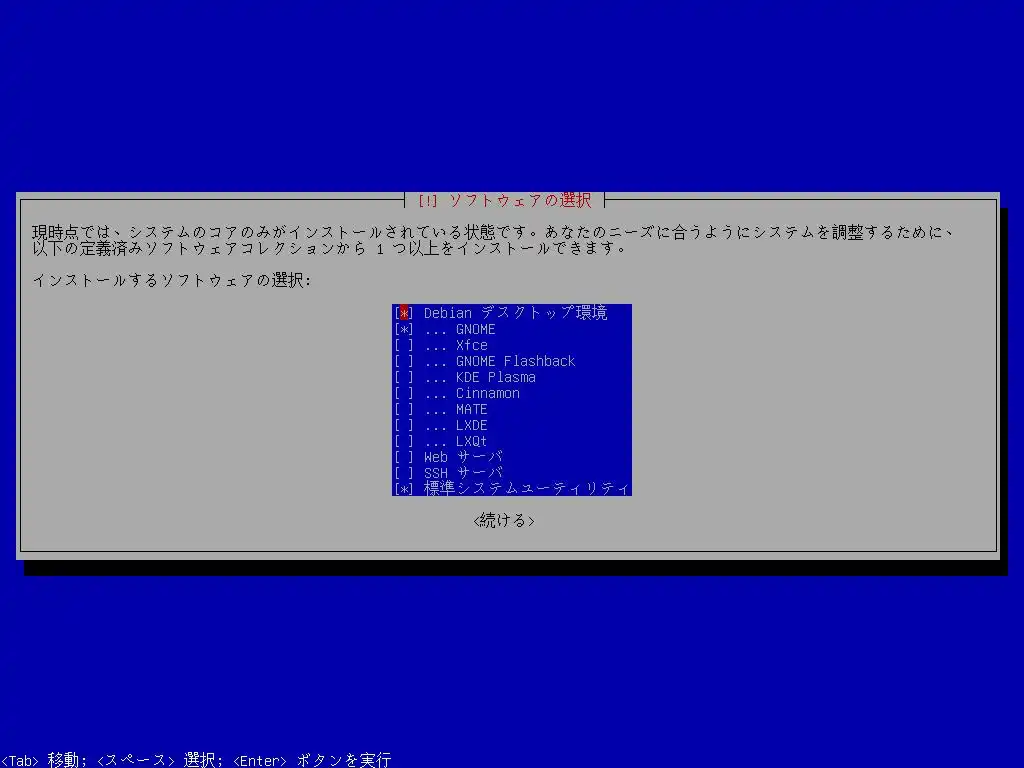This screenshot has height=768, width=1024.
Task: Toggle 標準システムユーティリティ checkbox
Action: pos(404,488)
